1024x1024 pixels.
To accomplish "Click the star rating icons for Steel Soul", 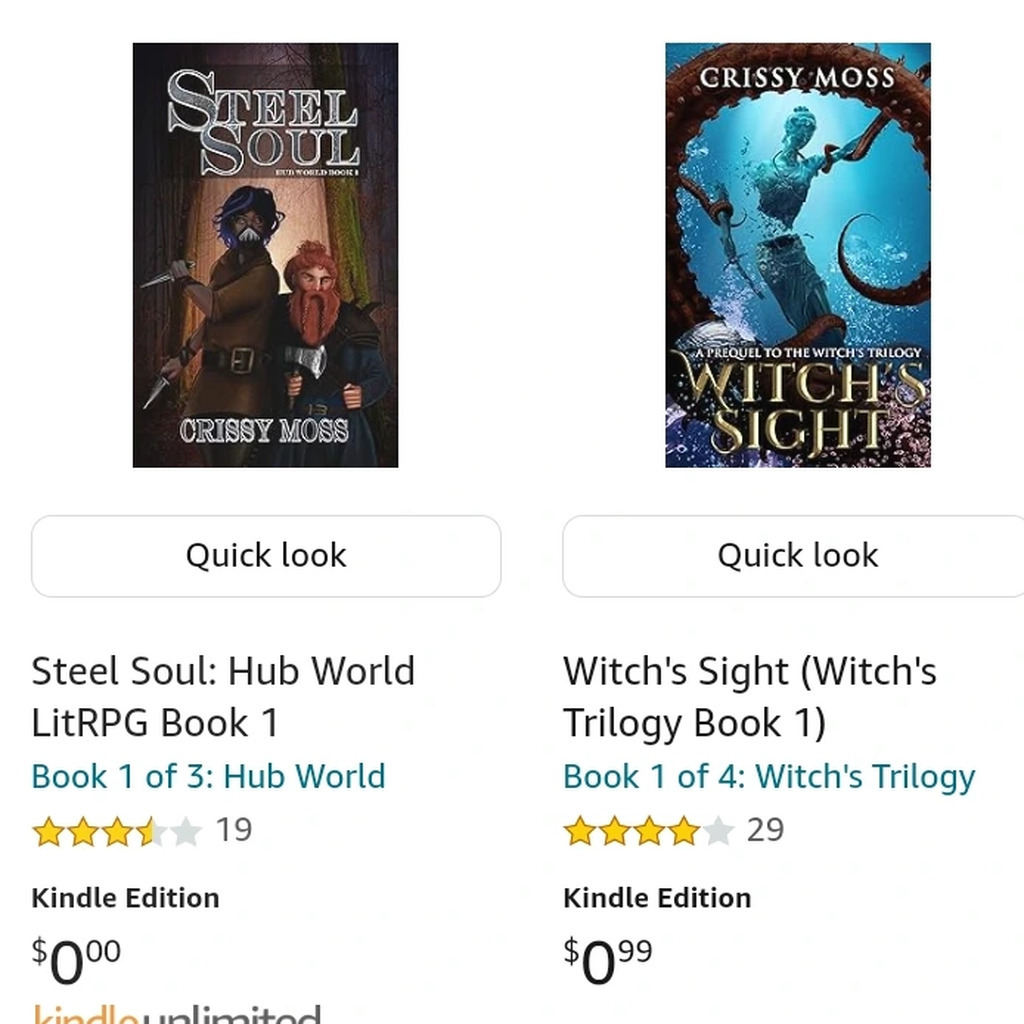I will tap(116, 831).
